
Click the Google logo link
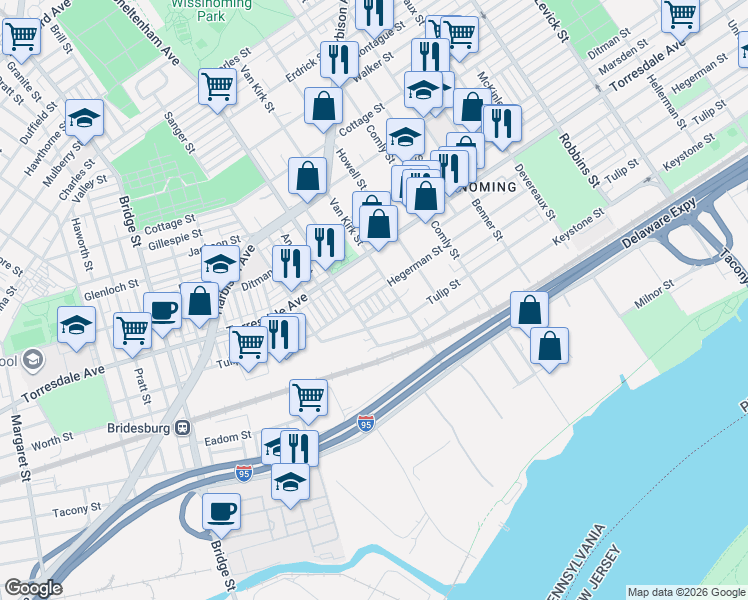(x=33, y=588)
